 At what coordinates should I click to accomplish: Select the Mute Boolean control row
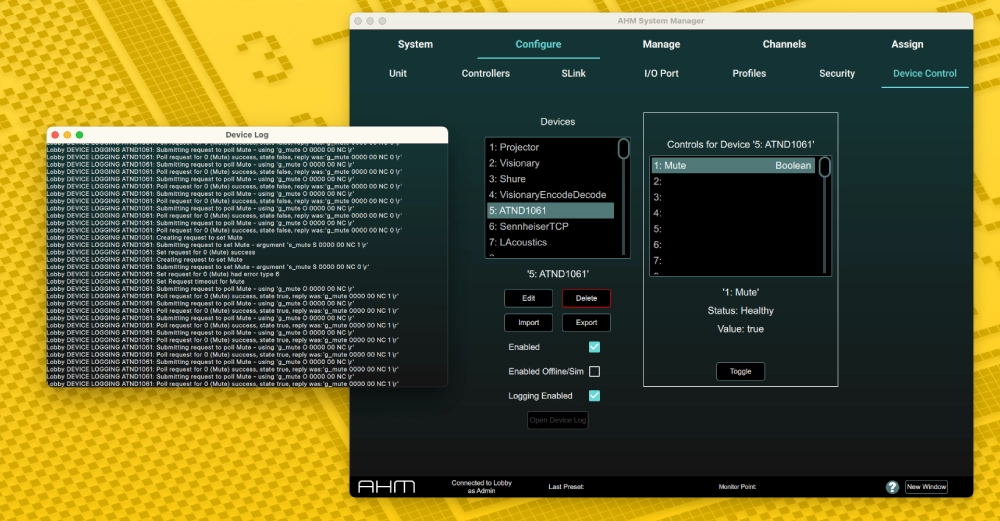(733, 166)
